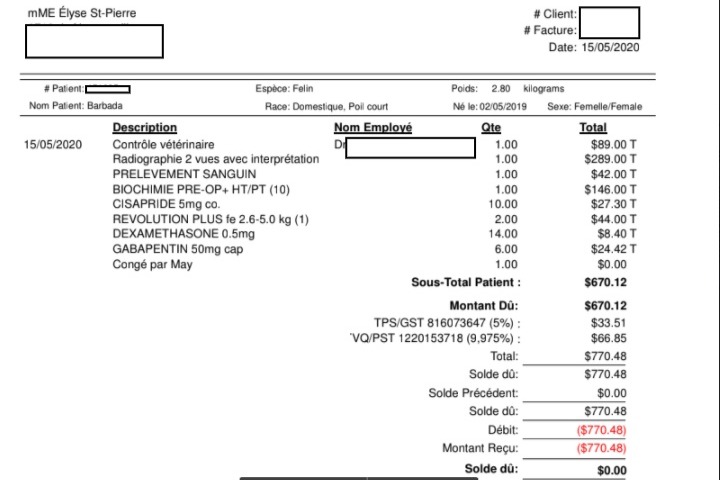Click the red Débit amount ($770.48)
720x480 pixels.
click(602, 430)
